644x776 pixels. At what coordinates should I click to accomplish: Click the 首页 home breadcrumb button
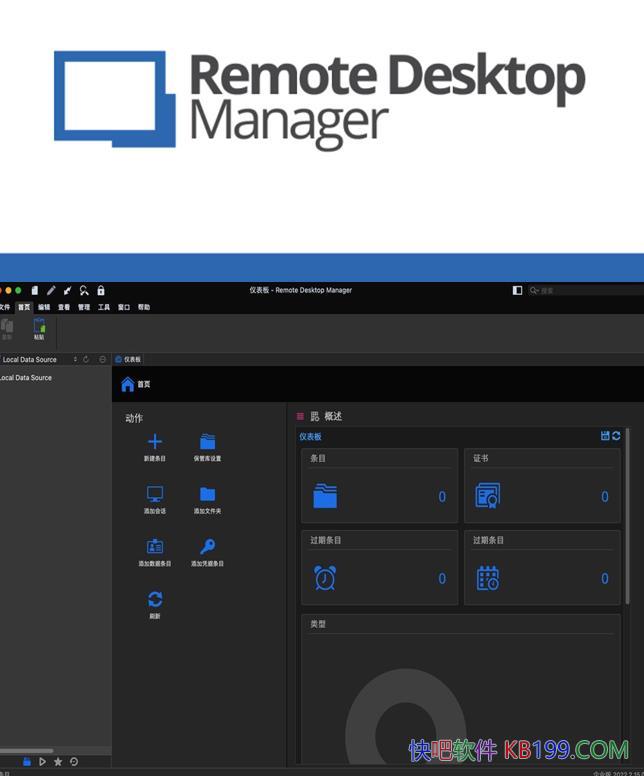pyautogui.click(x=136, y=384)
